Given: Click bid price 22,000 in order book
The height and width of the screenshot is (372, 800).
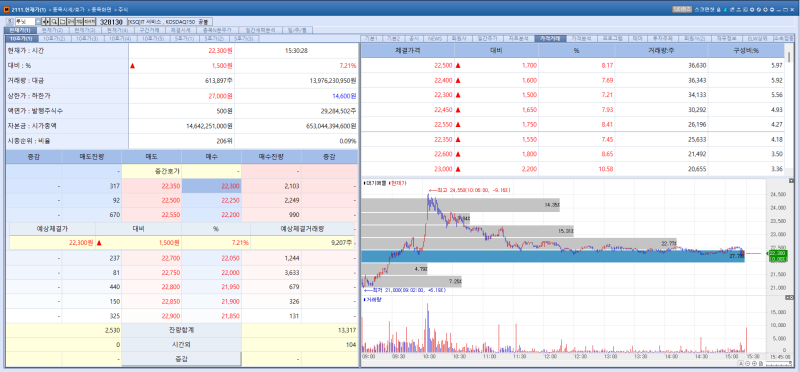Looking at the screenshot, I should click(212, 273).
